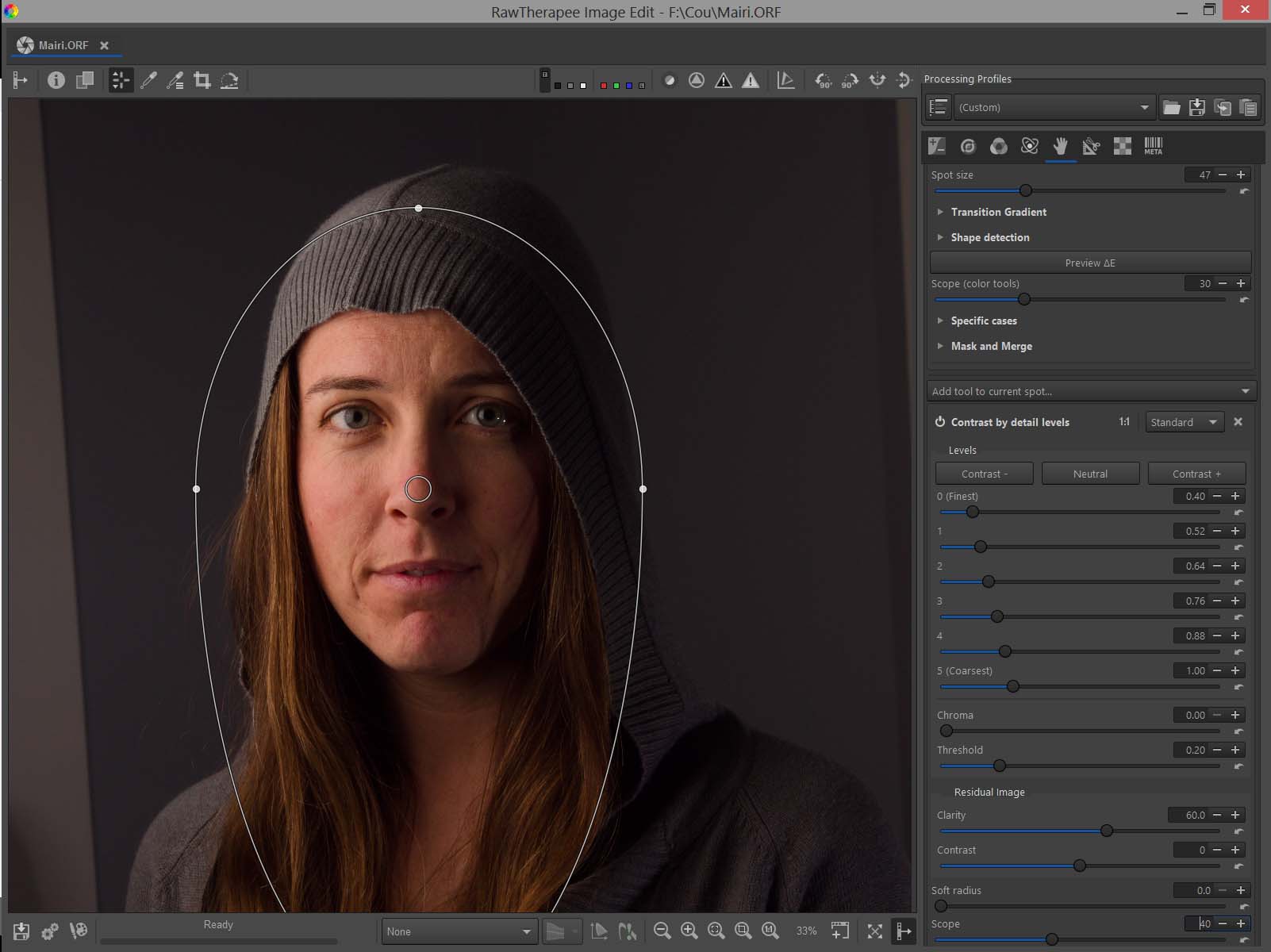The image size is (1271, 952).
Task: Send image to processing queue gears icon
Action: click(x=50, y=931)
